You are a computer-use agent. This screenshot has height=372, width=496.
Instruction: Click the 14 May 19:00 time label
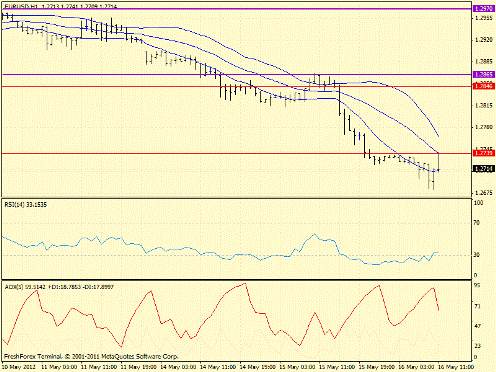click(258, 367)
